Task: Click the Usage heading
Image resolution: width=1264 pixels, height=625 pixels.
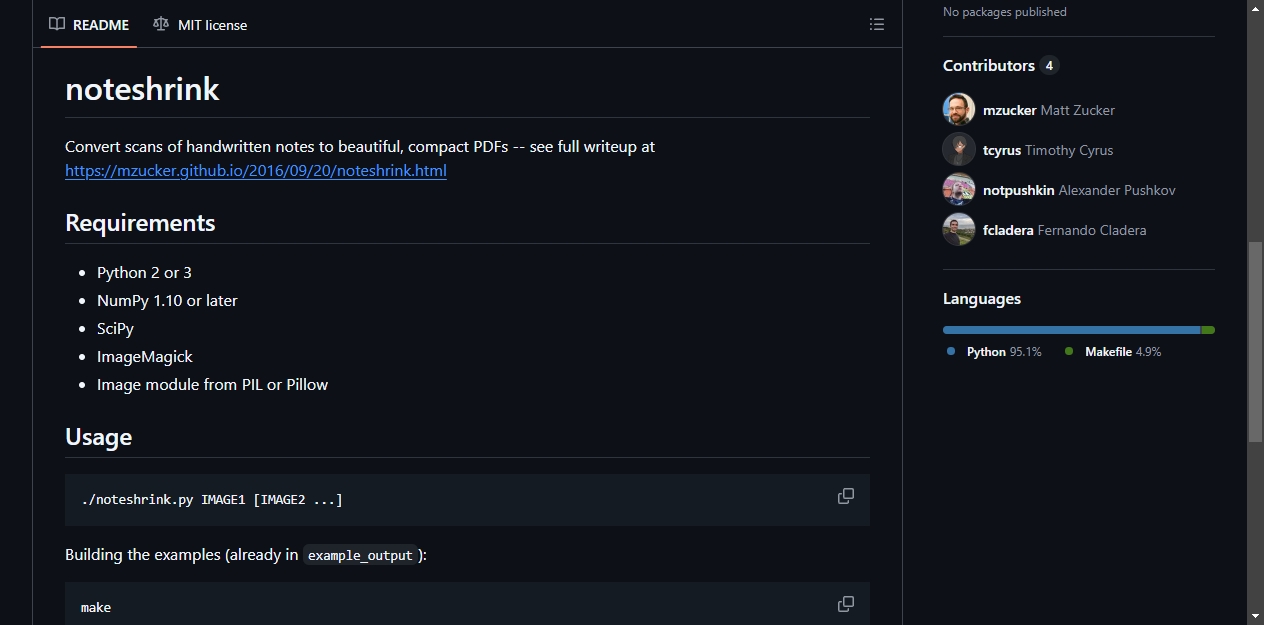Action: tap(98, 437)
